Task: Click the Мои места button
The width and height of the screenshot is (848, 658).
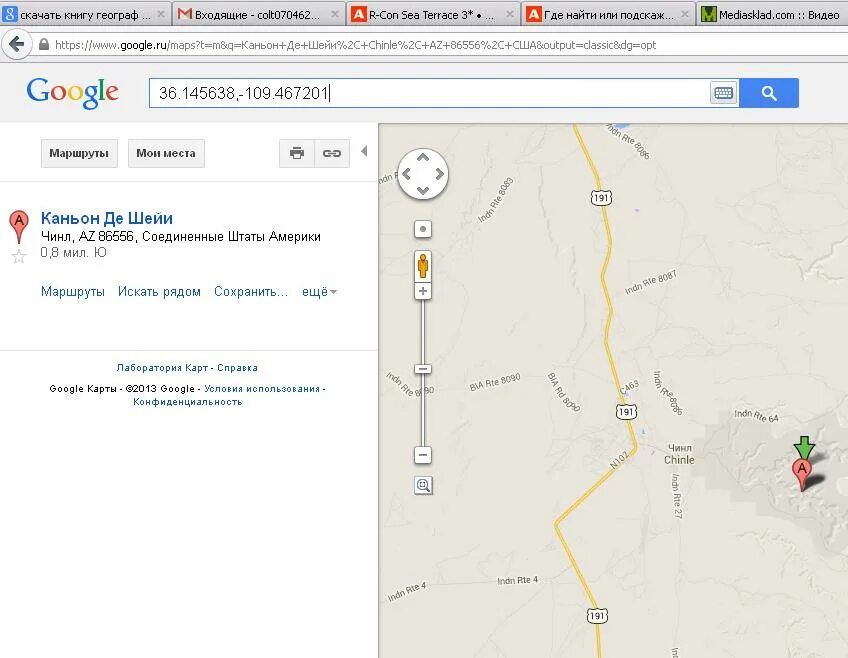Action: (166, 153)
